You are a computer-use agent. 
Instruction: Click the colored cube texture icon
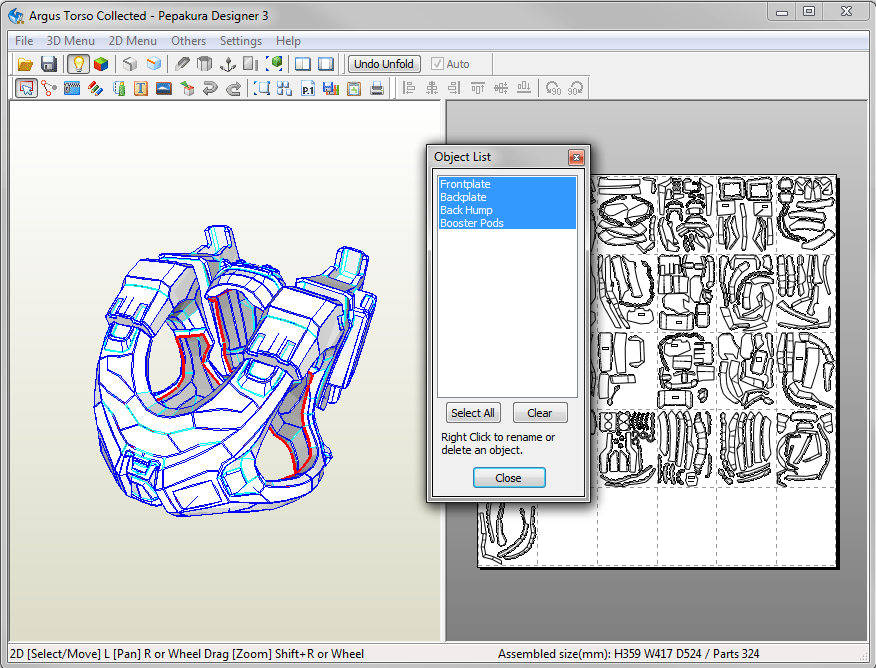pos(101,64)
